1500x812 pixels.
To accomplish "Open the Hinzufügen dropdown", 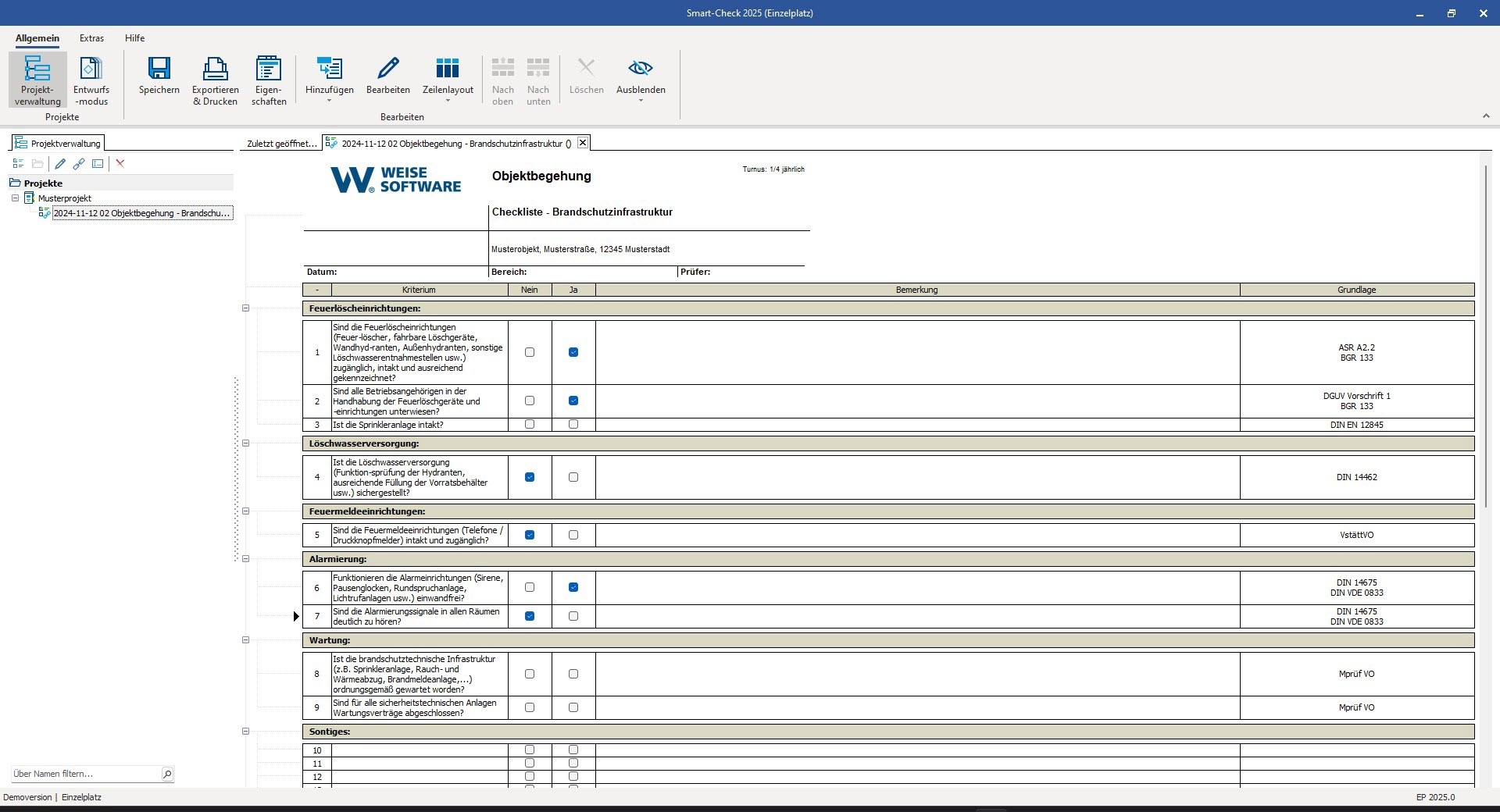I will [x=329, y=80].
